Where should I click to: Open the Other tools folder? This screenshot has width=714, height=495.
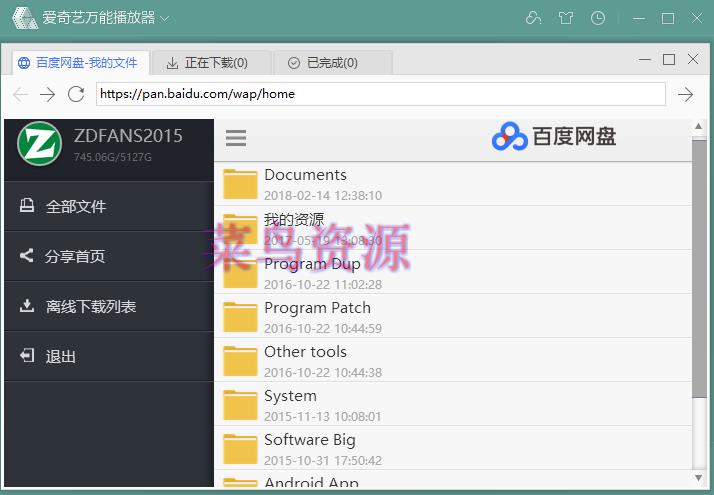[453, 360]
